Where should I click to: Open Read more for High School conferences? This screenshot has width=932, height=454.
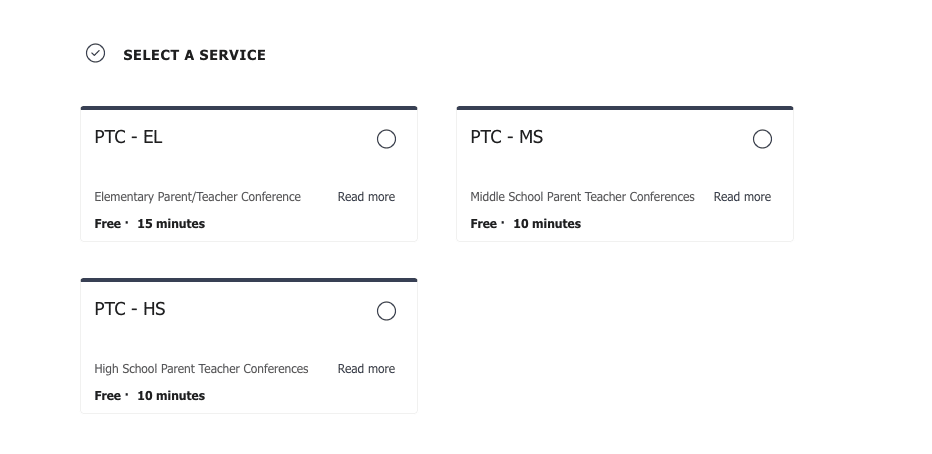[x=366, y=368]
